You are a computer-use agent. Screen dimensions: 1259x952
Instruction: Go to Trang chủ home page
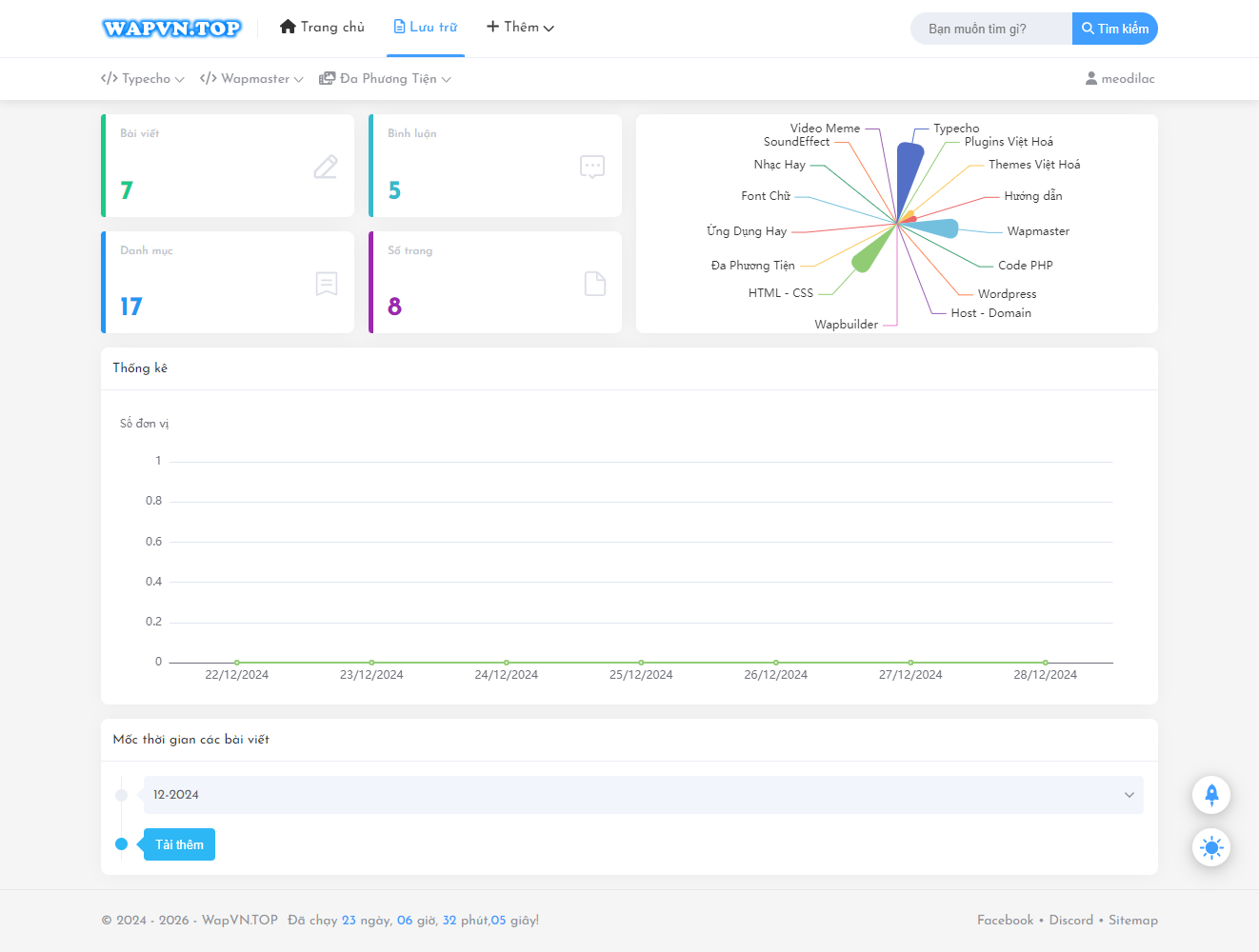pyautogui.click(x=322, y=27)
